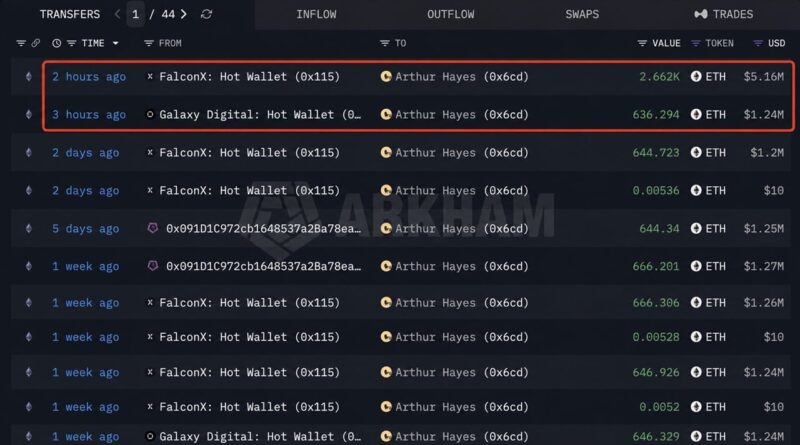Click the ETH token icon in 2.662K row
Image resolution: width=800 pixels, height=445 pixels.
coord(696,77)
